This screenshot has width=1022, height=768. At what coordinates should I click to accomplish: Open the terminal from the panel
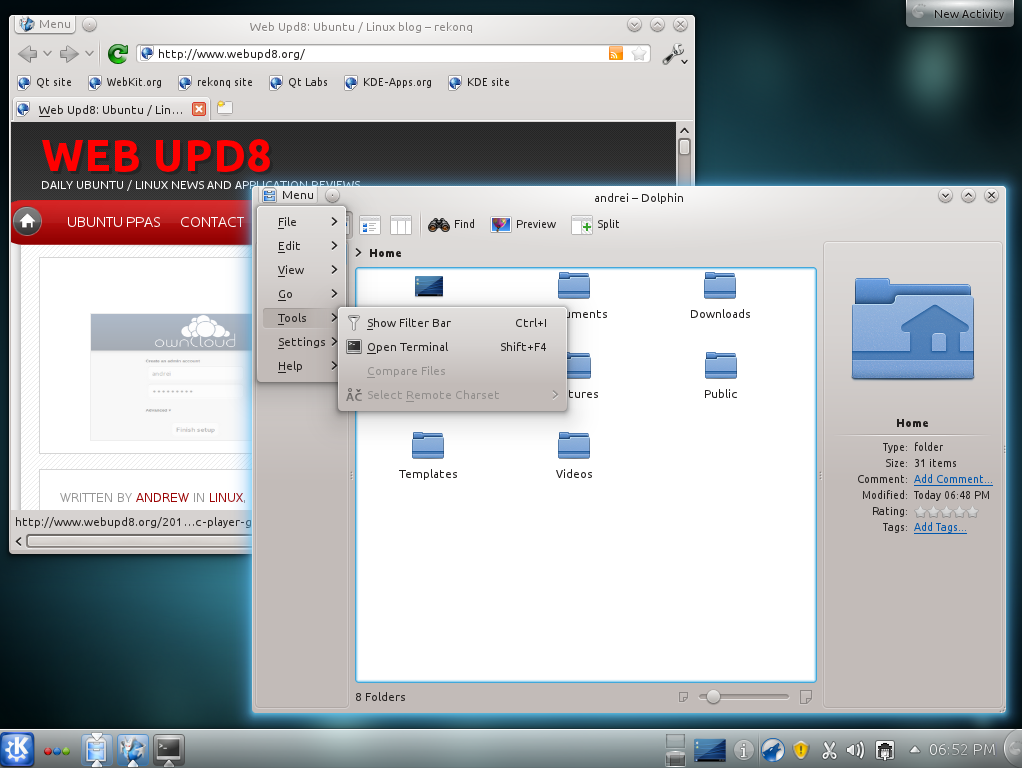(x=169, y=750)
